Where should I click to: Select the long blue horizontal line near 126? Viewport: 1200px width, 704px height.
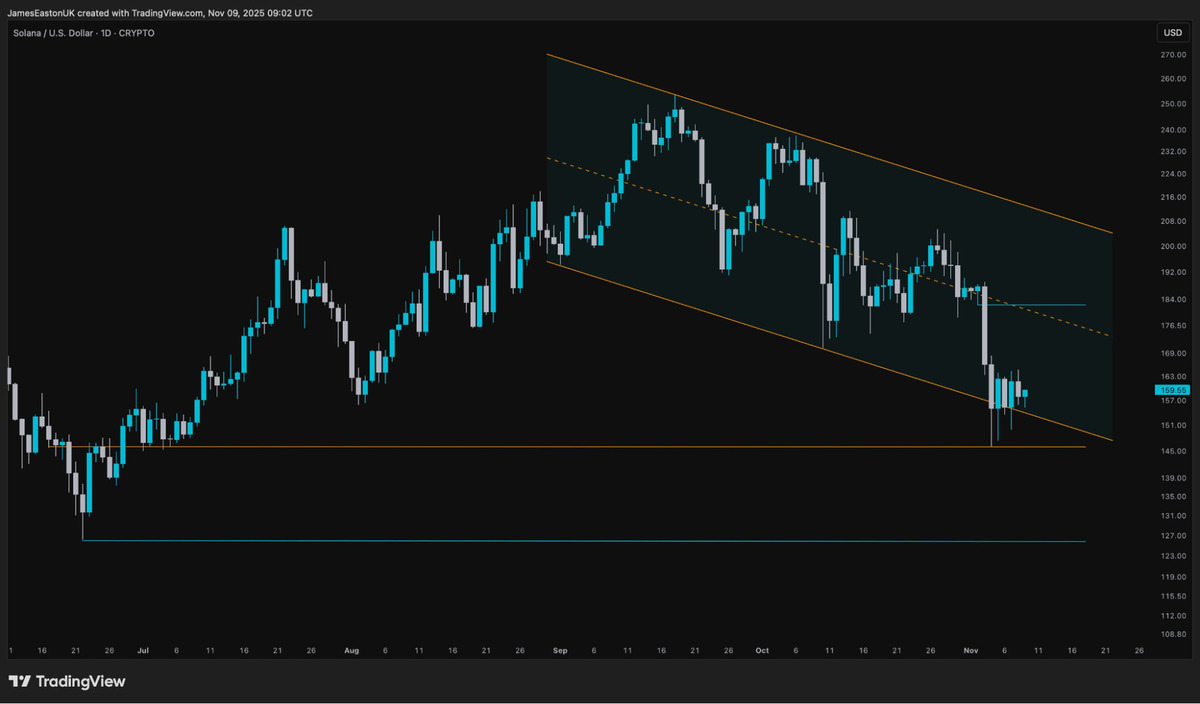(600, 541)
